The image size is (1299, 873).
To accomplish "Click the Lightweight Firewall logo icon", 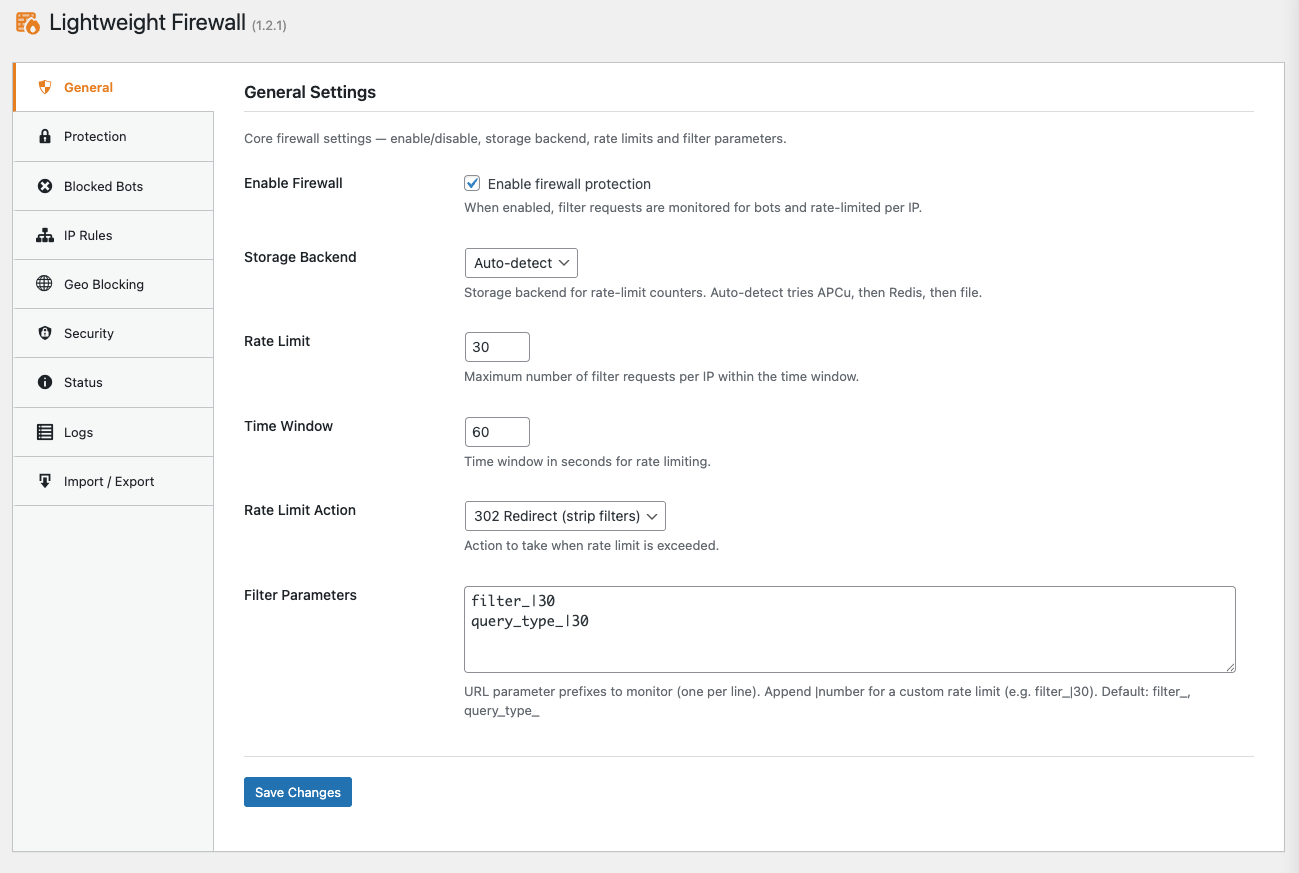I will click(x=26, y=22).
